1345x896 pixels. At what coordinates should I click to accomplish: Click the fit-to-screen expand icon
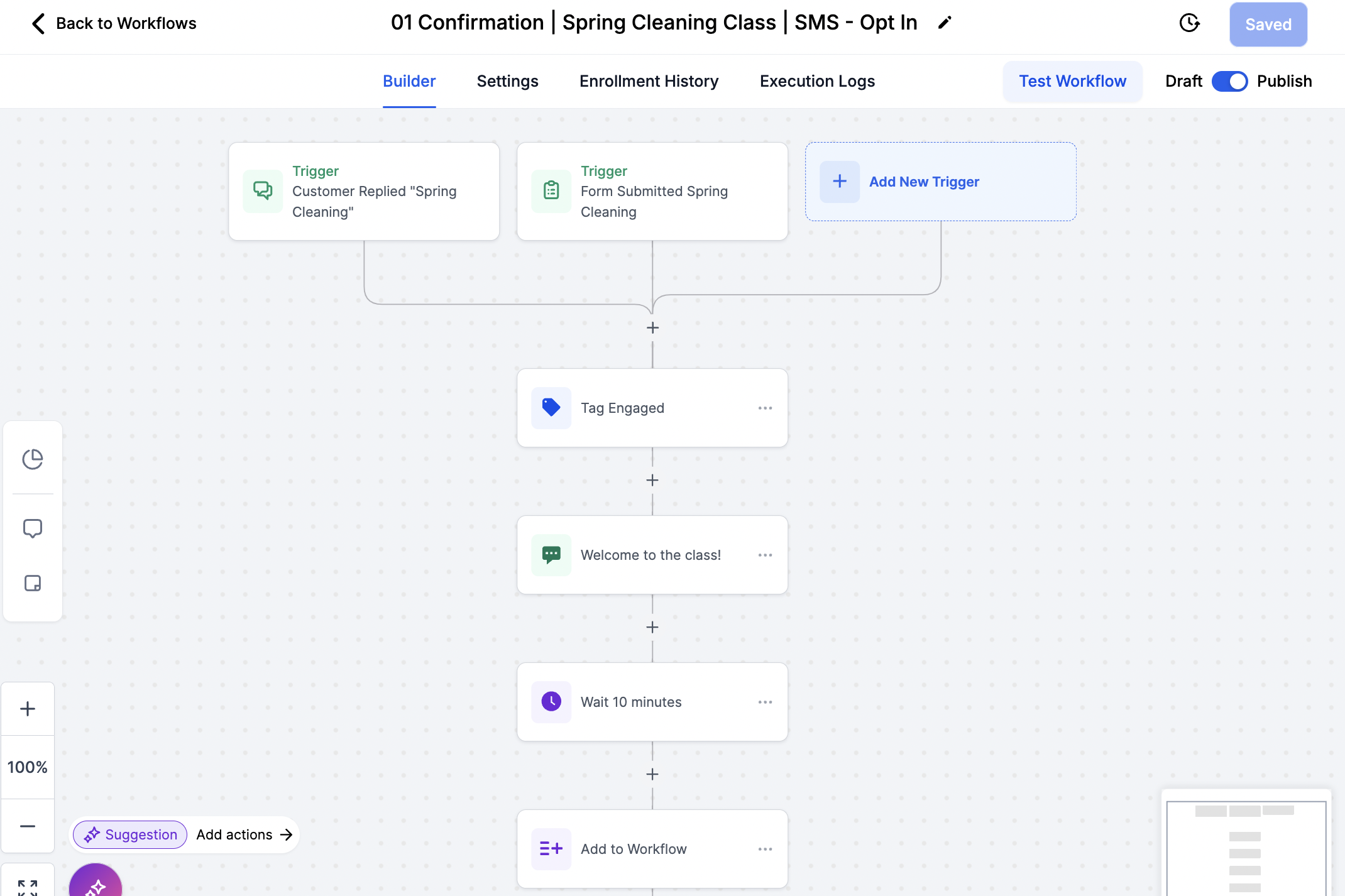[x=28, y=886]
